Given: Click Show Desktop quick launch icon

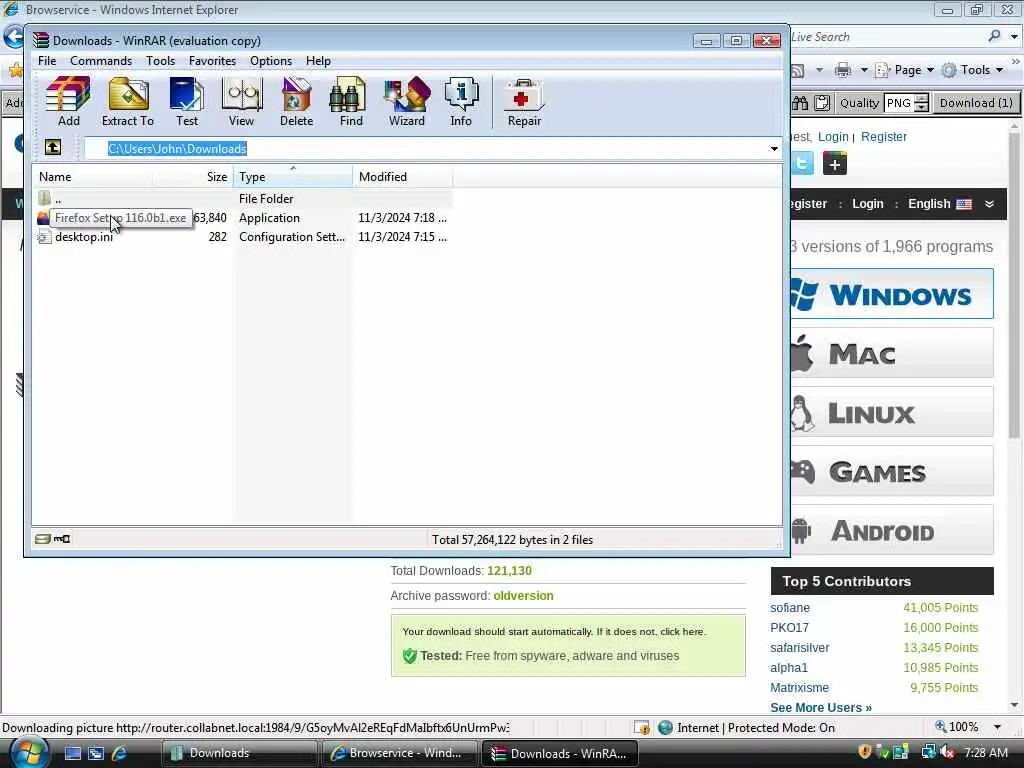Looking at the screenshot, I should coord(72,753).
